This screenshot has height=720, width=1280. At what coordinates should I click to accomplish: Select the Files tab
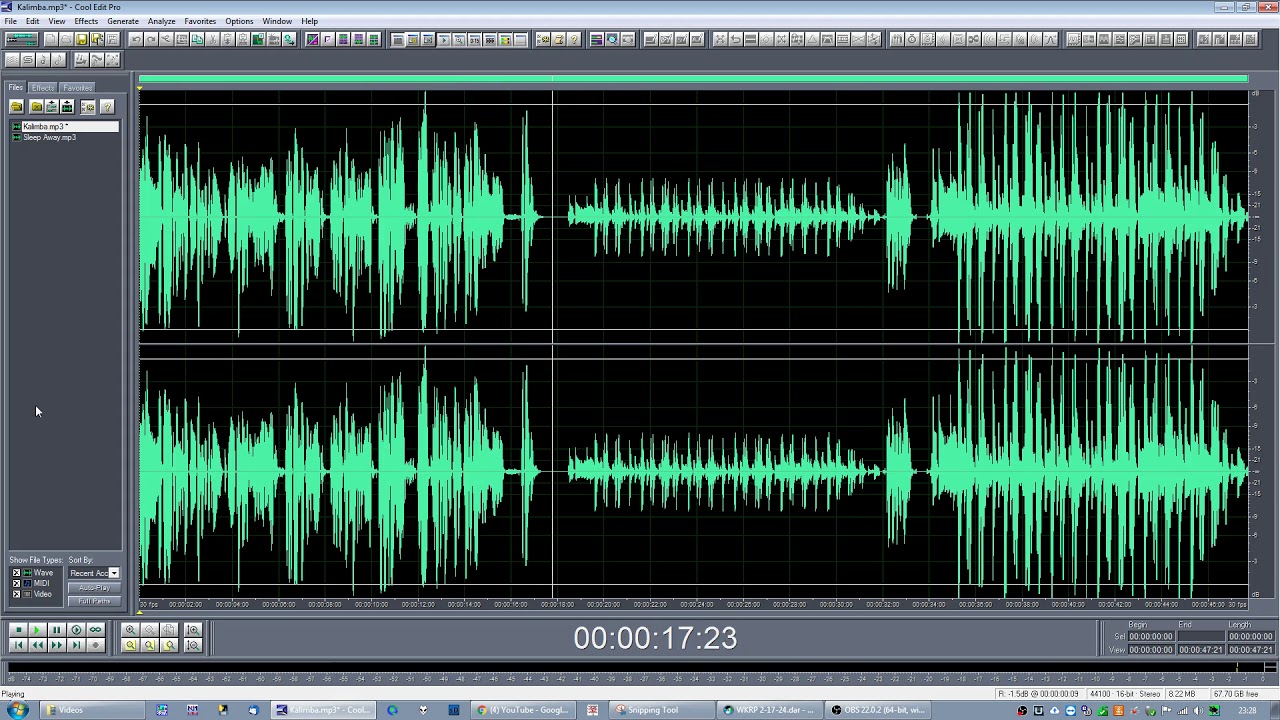[16, 88]
